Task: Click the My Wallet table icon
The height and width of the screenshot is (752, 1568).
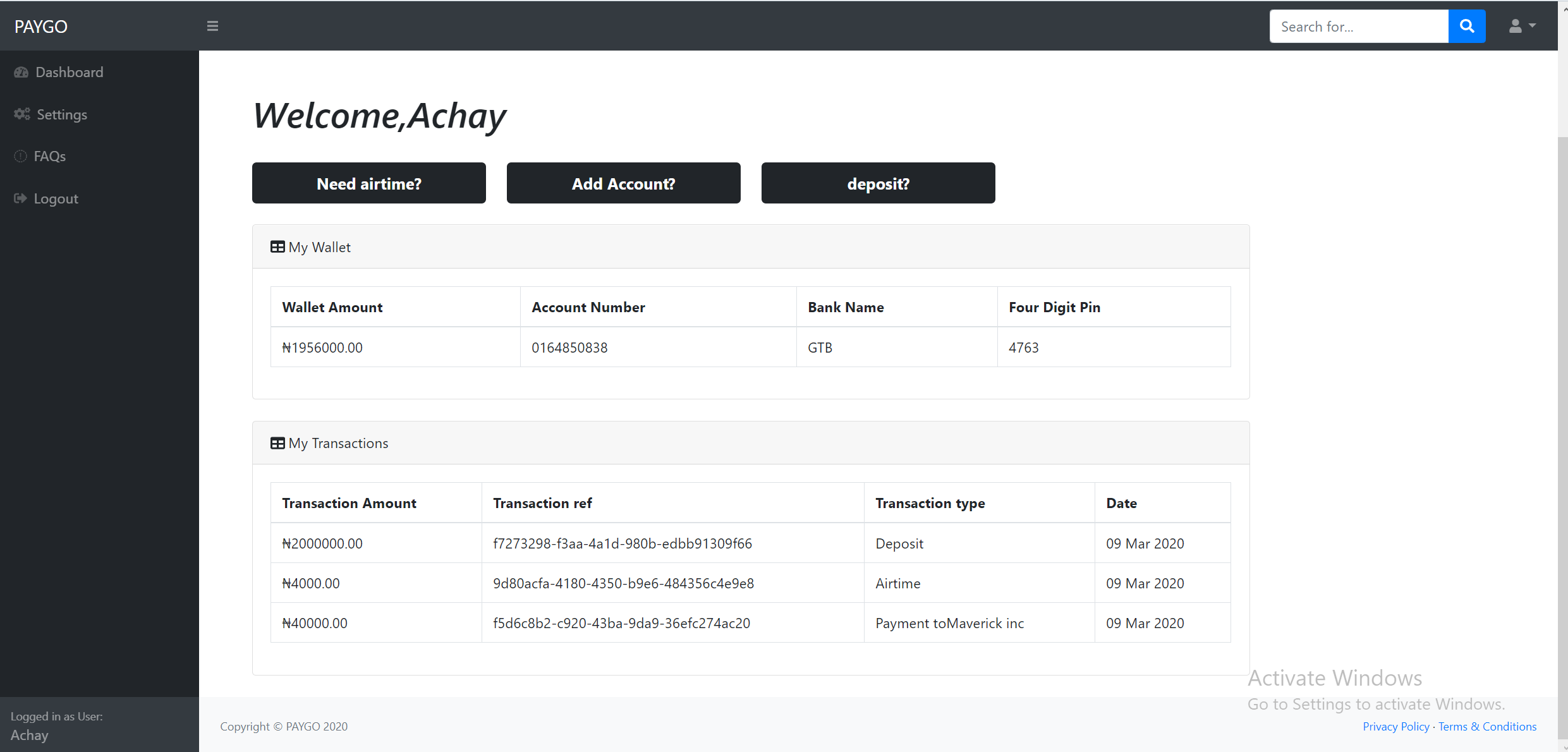Action: (x=277, y=247)
